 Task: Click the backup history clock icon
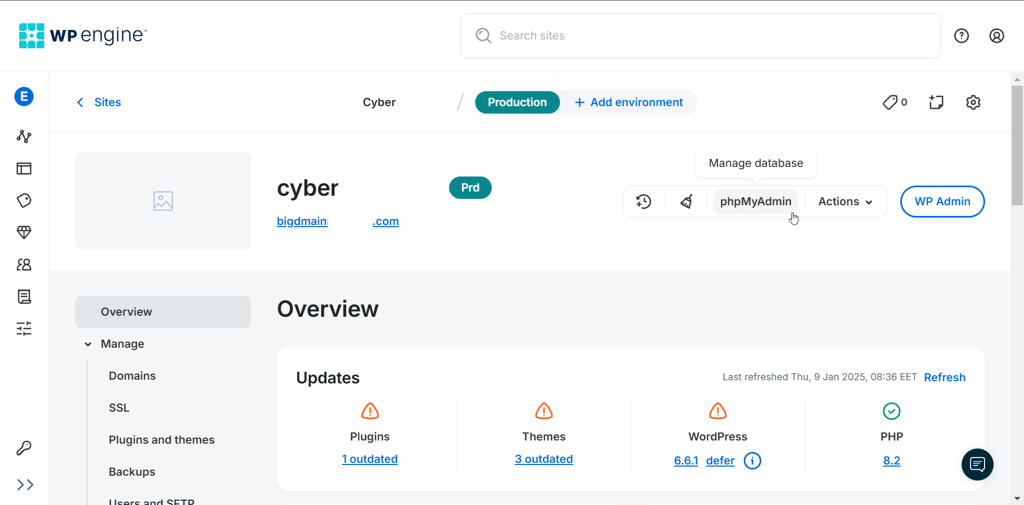[x=644, y=202]
